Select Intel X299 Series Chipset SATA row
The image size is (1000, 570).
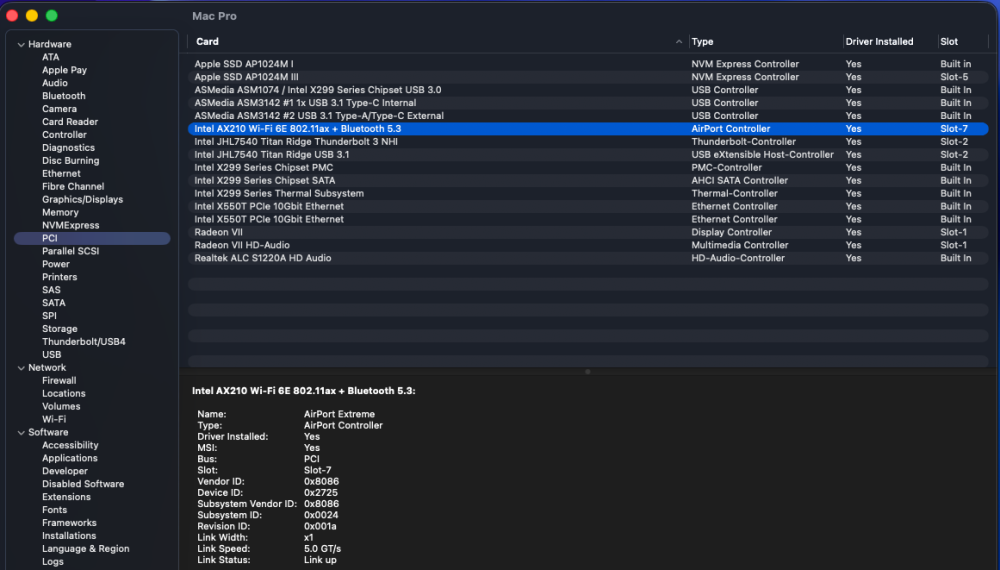click(x=588, y=180)
